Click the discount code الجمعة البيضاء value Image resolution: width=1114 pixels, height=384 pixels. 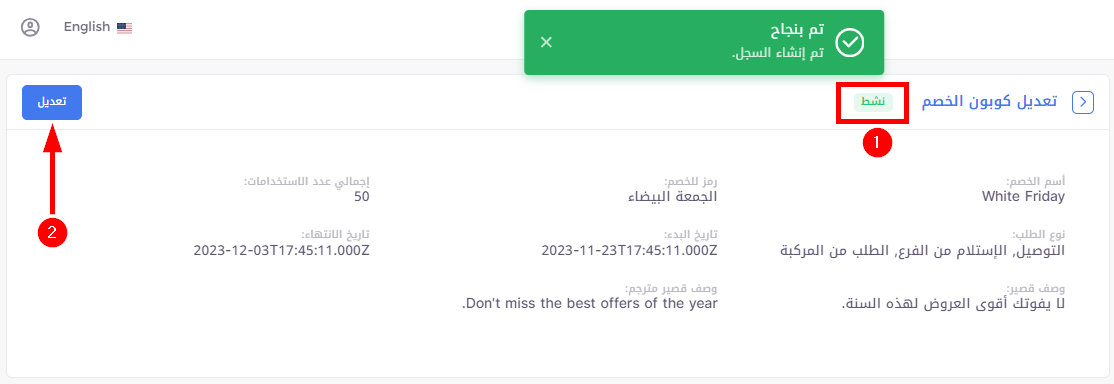pos(673,196)
